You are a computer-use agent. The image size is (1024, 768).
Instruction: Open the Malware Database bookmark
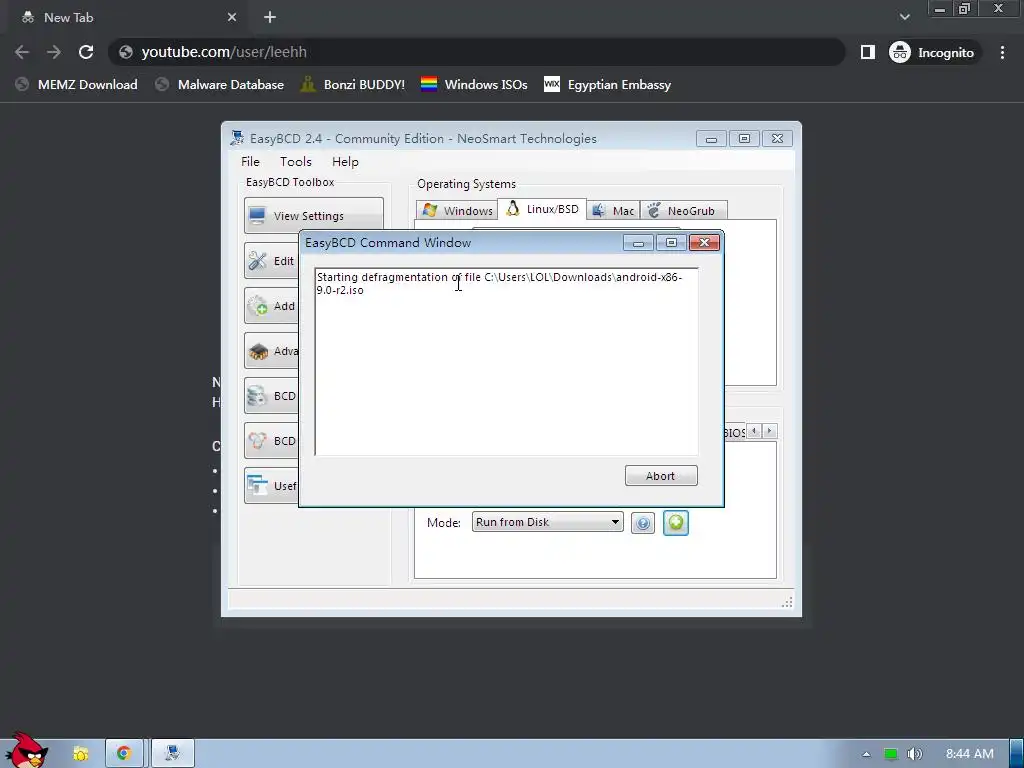[x=220, y=85]
